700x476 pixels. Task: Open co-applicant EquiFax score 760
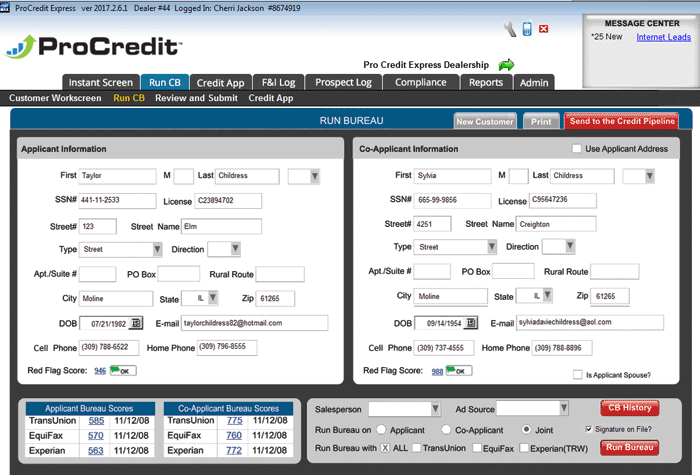(x=234, y=435)
